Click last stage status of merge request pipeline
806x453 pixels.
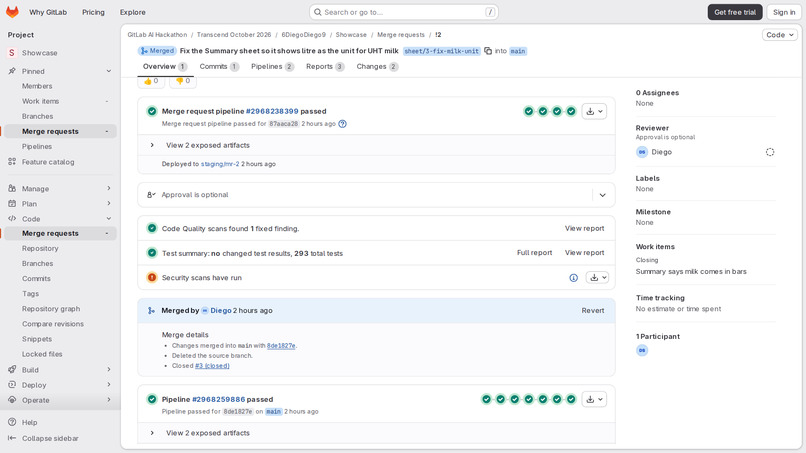571,111
